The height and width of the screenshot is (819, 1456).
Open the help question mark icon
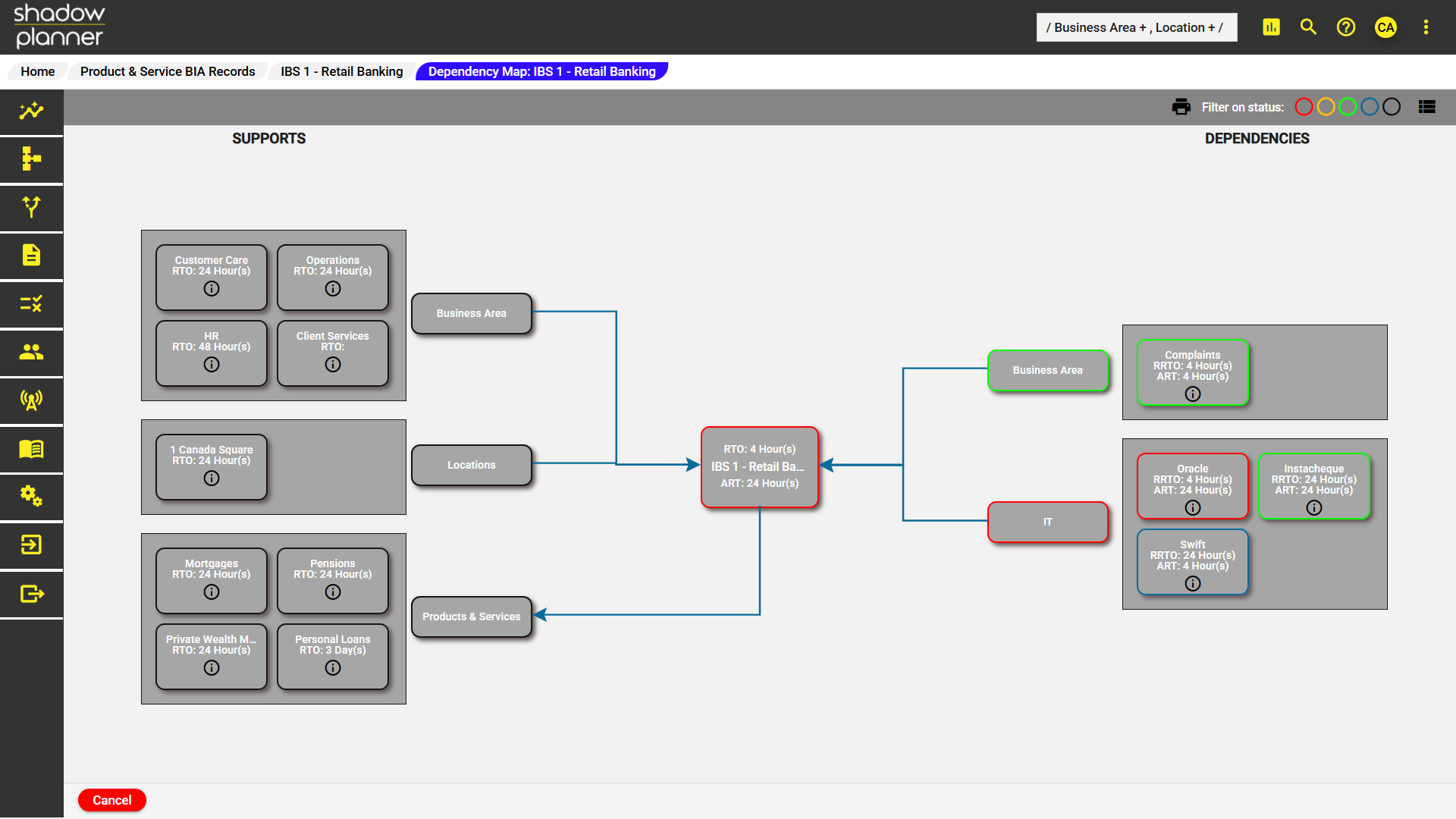1346,27
